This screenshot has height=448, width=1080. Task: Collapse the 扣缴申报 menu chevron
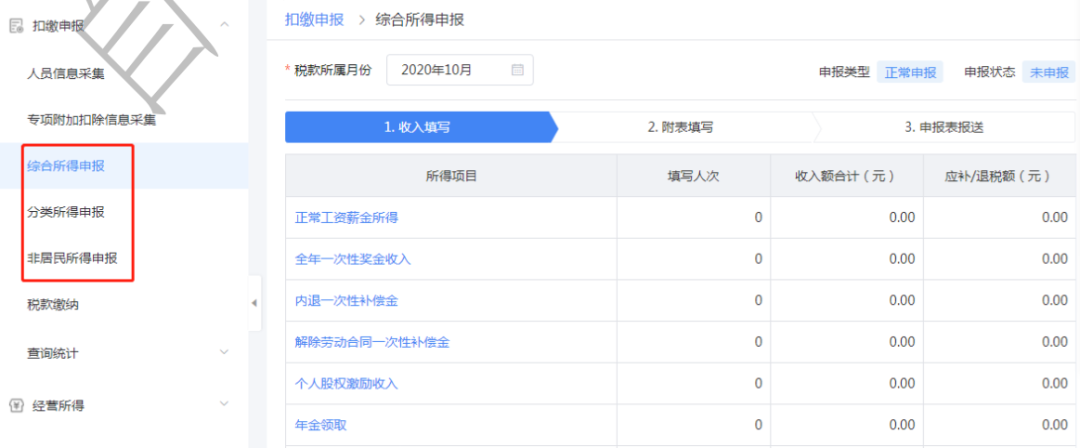pos(224,25)
